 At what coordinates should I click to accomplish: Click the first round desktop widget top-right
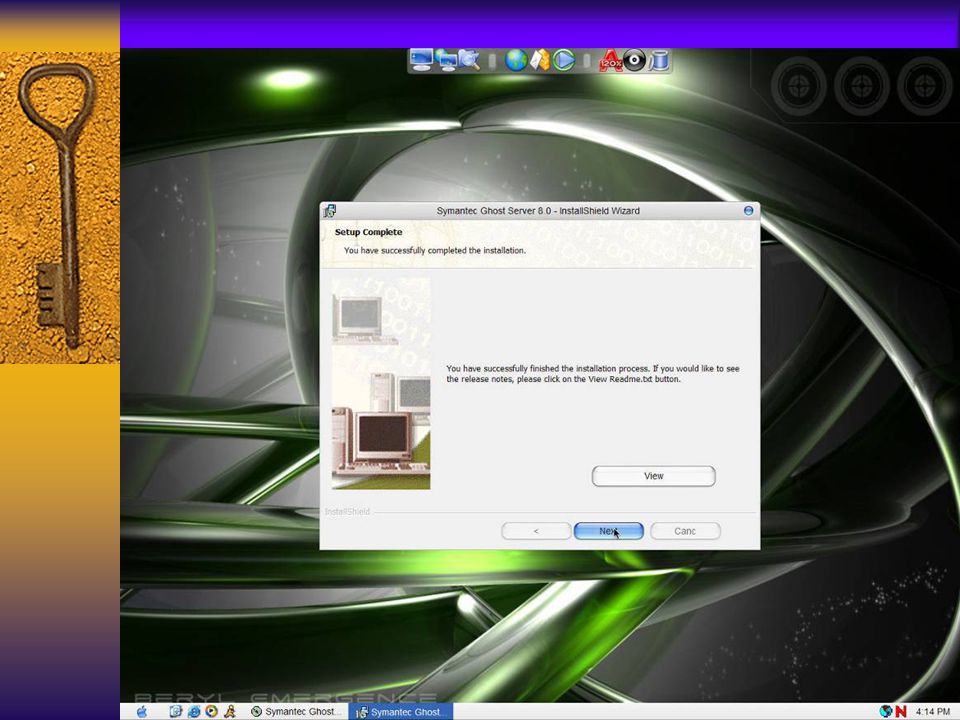pyautogui.click(x=798, y=86)
